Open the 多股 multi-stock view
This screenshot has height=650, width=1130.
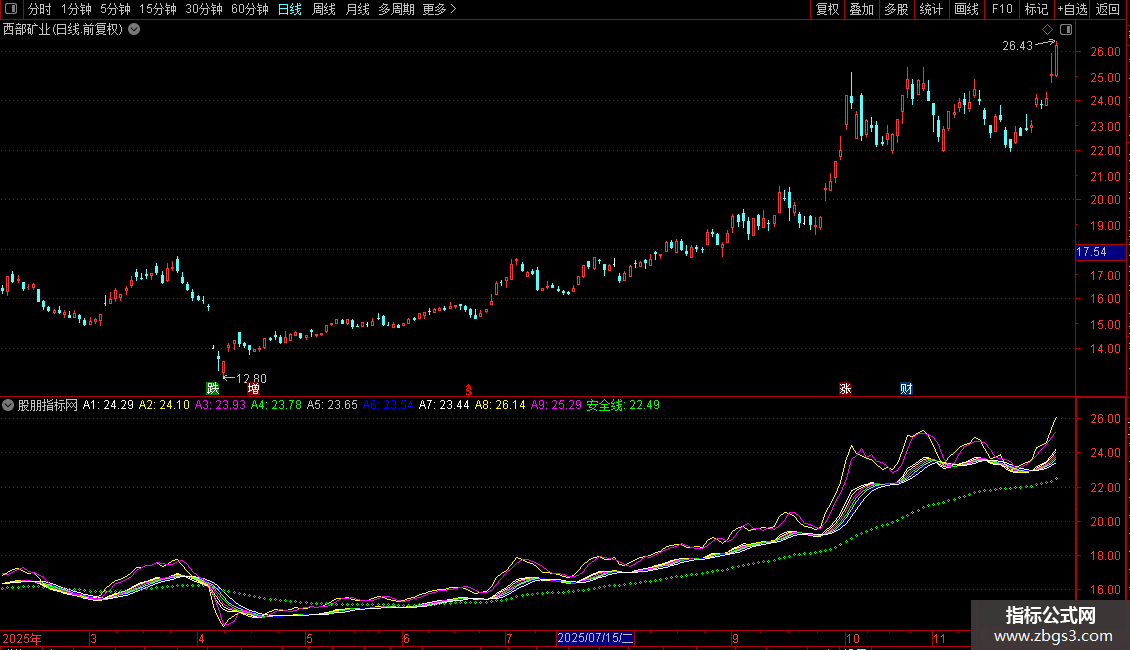(x=896, y=9)
